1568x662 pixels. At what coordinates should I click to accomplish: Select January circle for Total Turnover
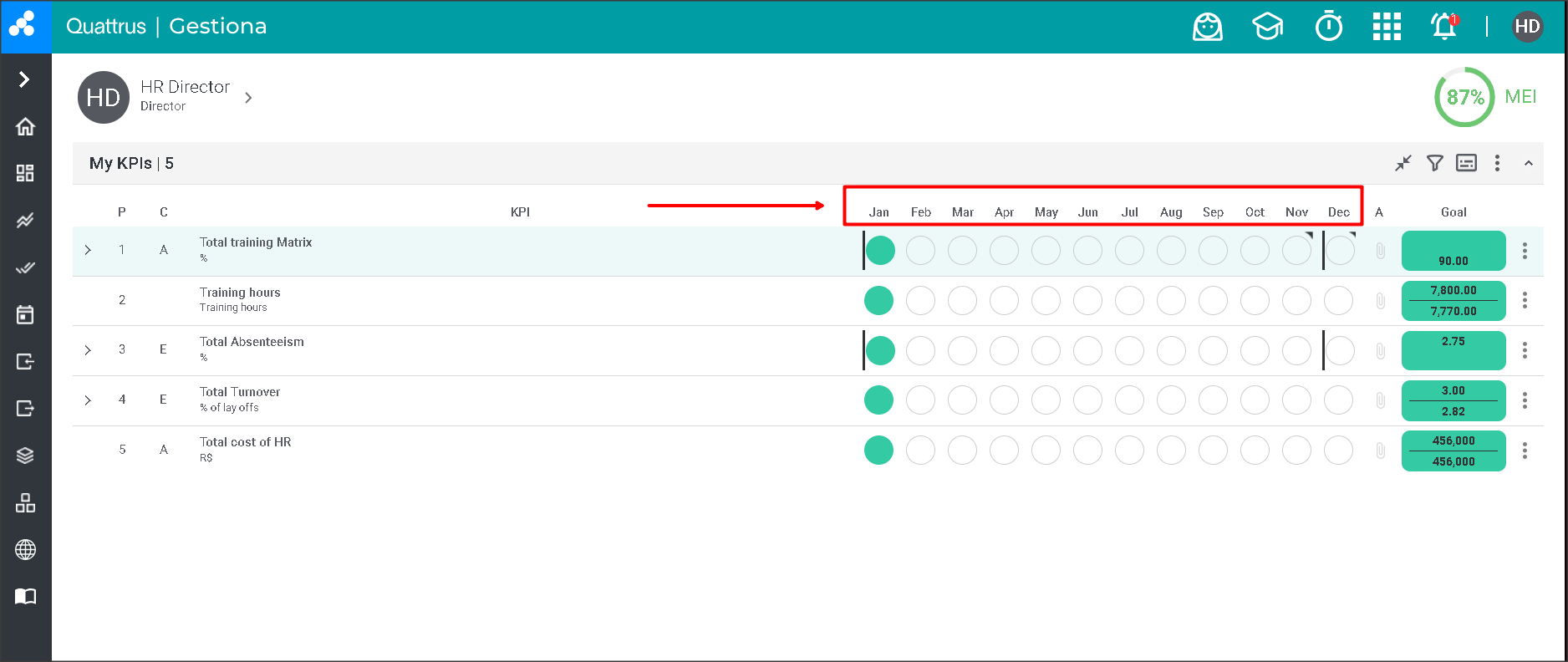[x=878, y=400]
